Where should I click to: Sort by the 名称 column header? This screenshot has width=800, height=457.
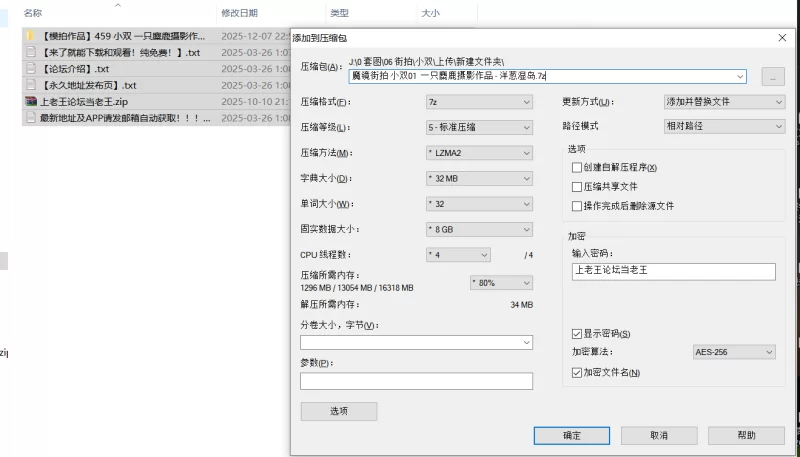click(x=33, y=13)
